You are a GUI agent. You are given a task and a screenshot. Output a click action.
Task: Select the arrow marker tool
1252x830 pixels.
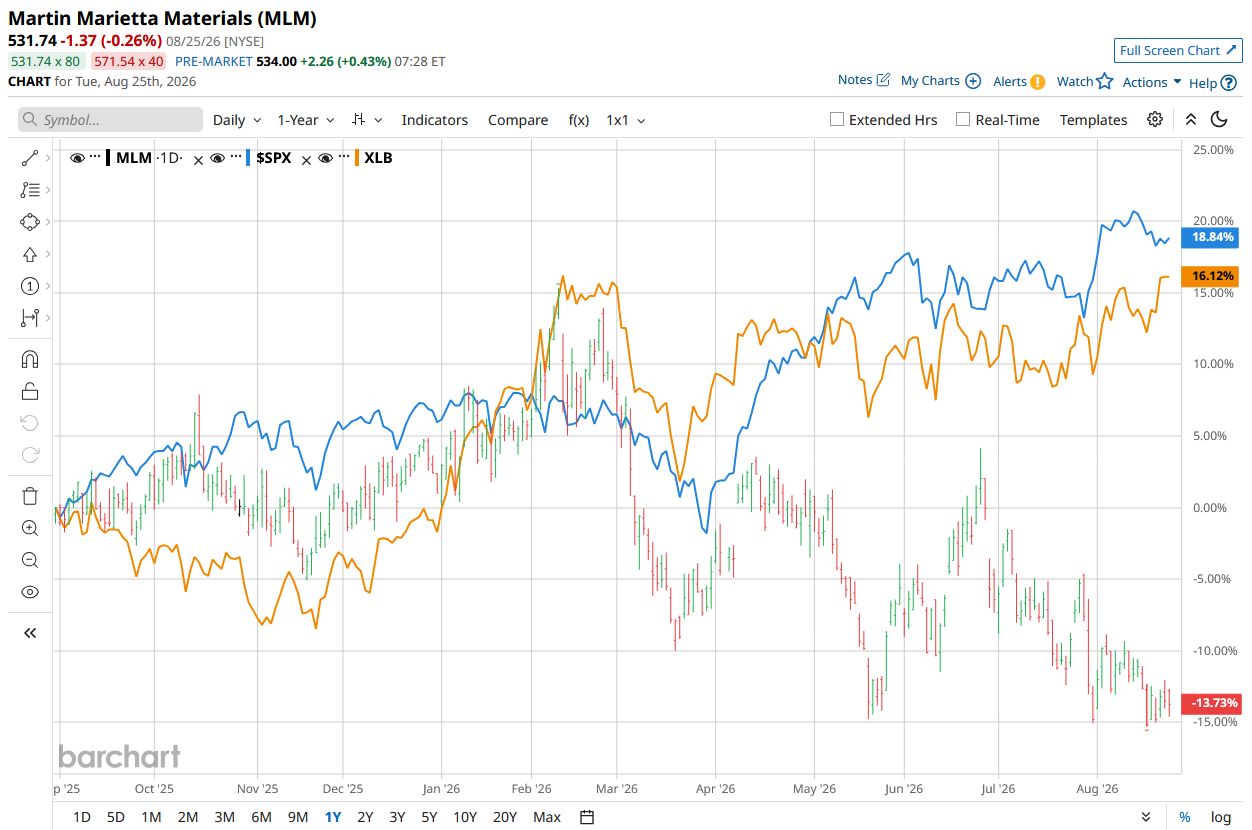click(29, 254)
